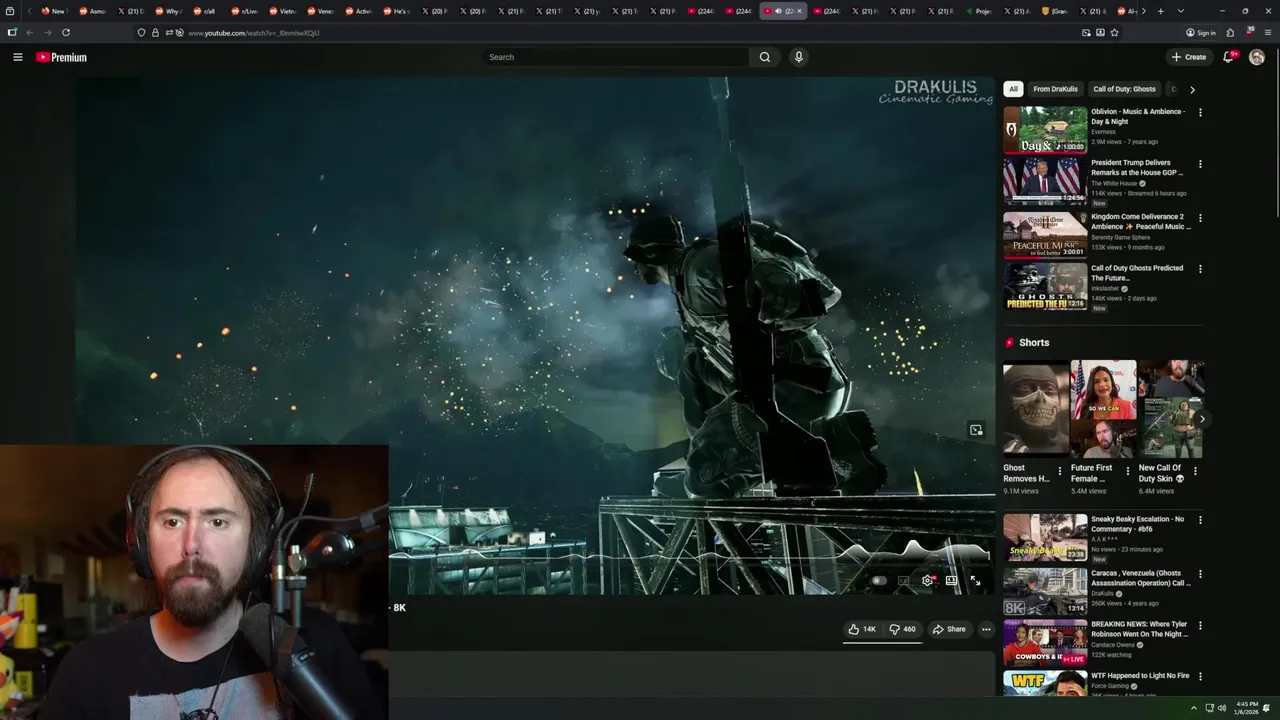Open options for Sneaky Beaky Escalation video
1280x720 pixels.
(x=1200, y=520)
